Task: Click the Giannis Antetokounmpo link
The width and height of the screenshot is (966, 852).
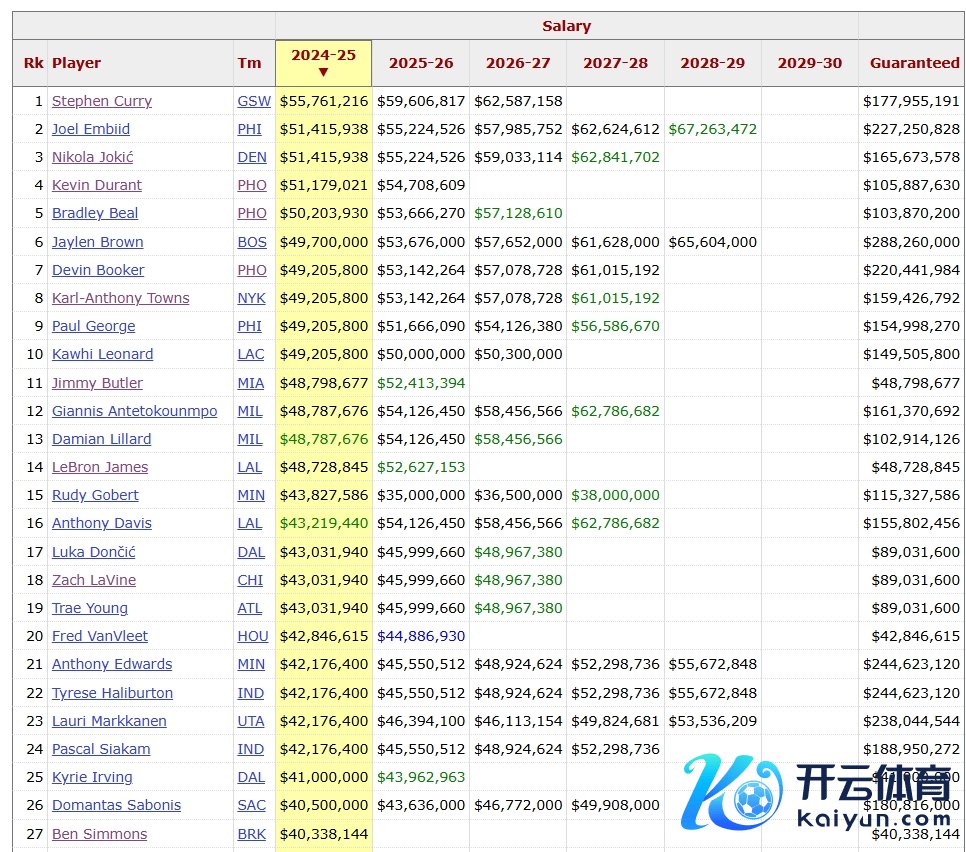Action: [x=134, y=411]
